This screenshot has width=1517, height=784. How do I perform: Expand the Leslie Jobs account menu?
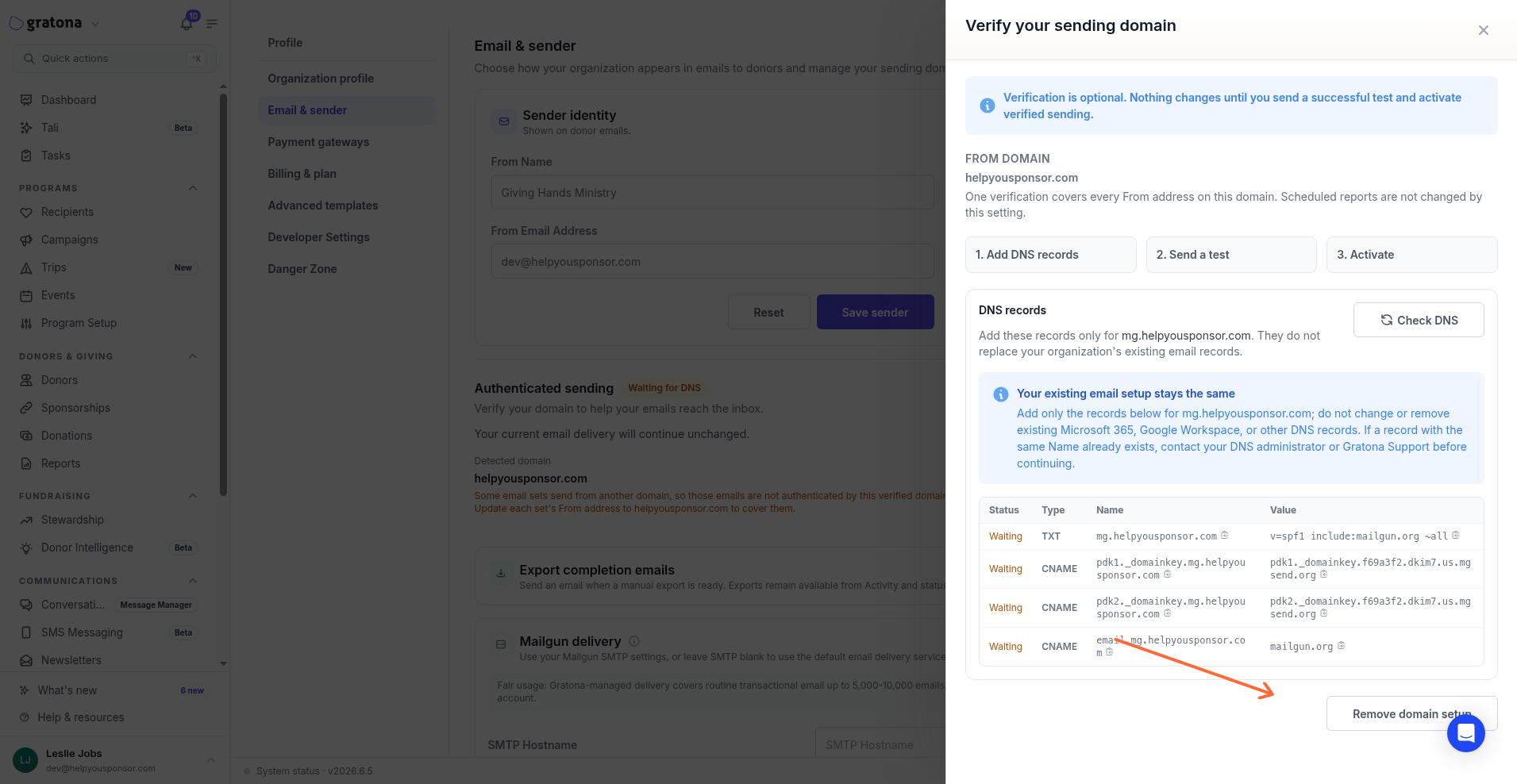[x=210, y=760]
